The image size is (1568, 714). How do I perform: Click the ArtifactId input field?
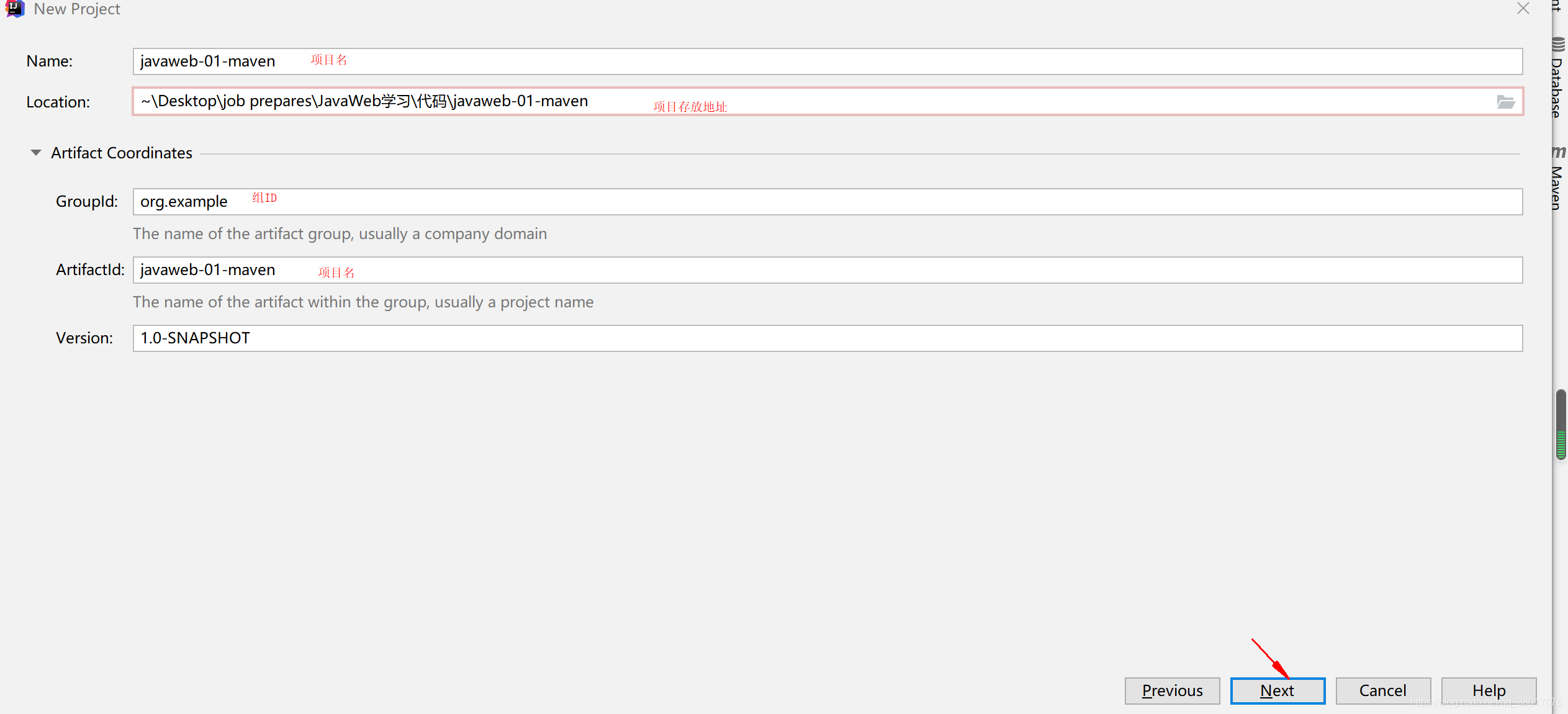[827, 270]
